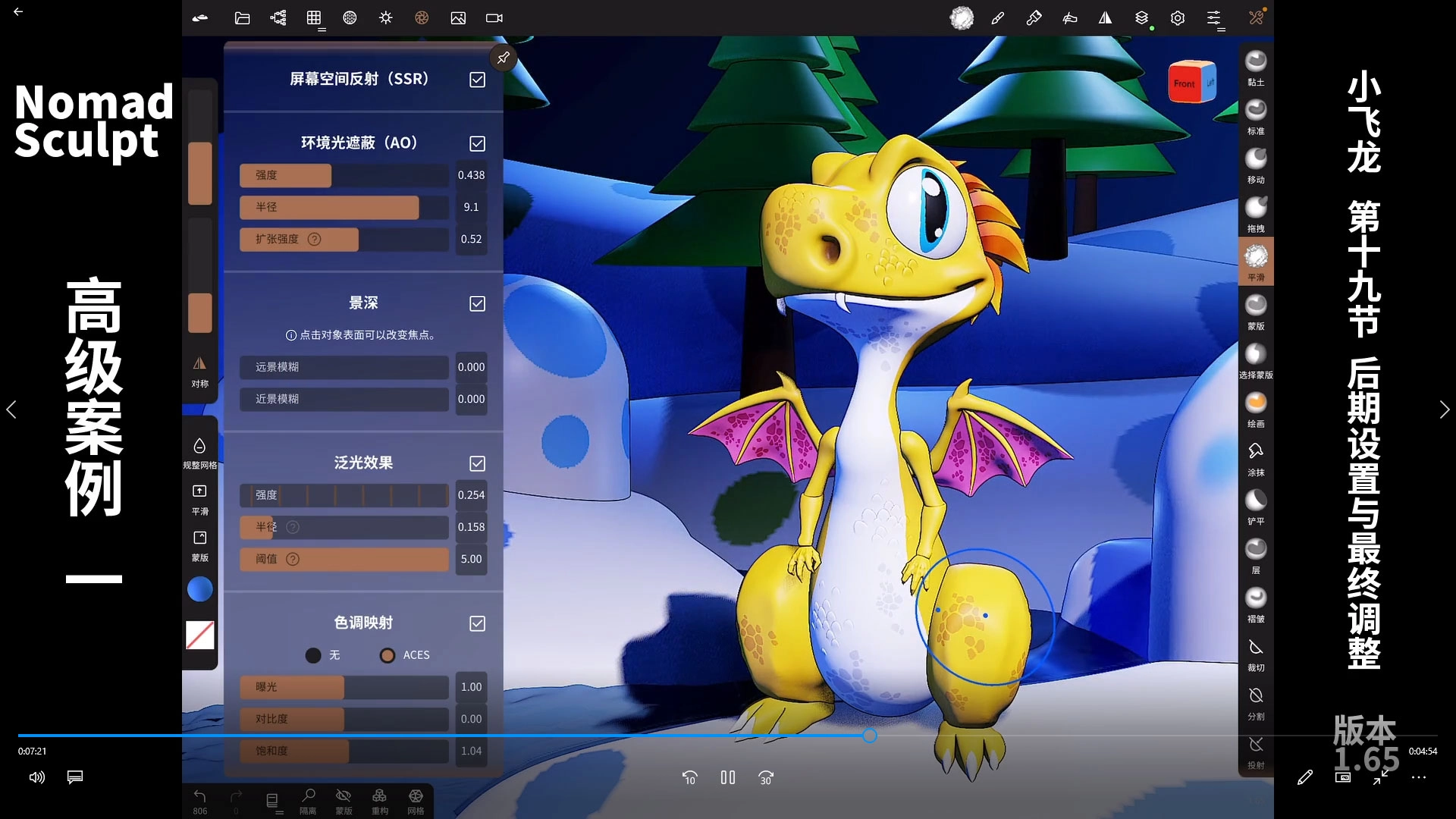Select ACES tone mapping option
The image size is (1456, 819).
click(388, 655)
